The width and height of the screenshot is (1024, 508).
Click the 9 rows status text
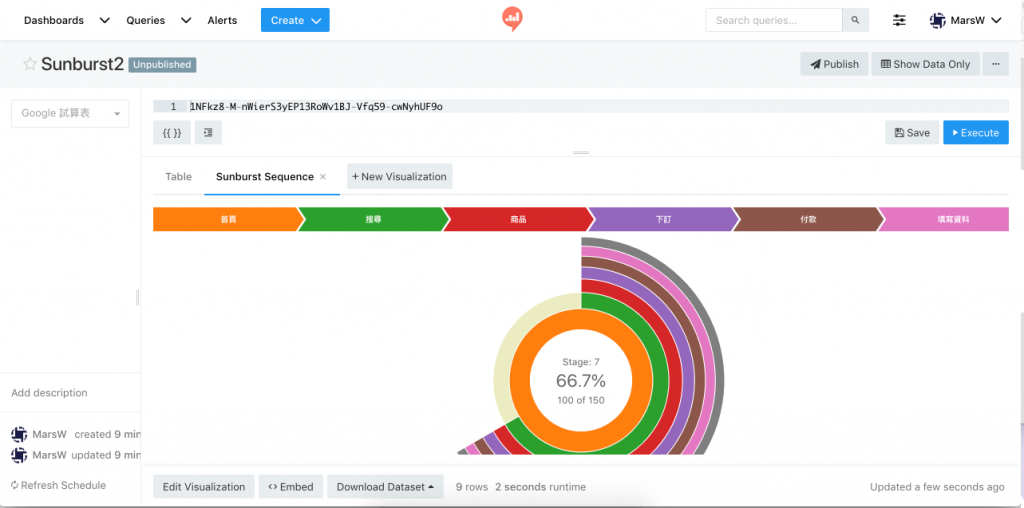472,486
